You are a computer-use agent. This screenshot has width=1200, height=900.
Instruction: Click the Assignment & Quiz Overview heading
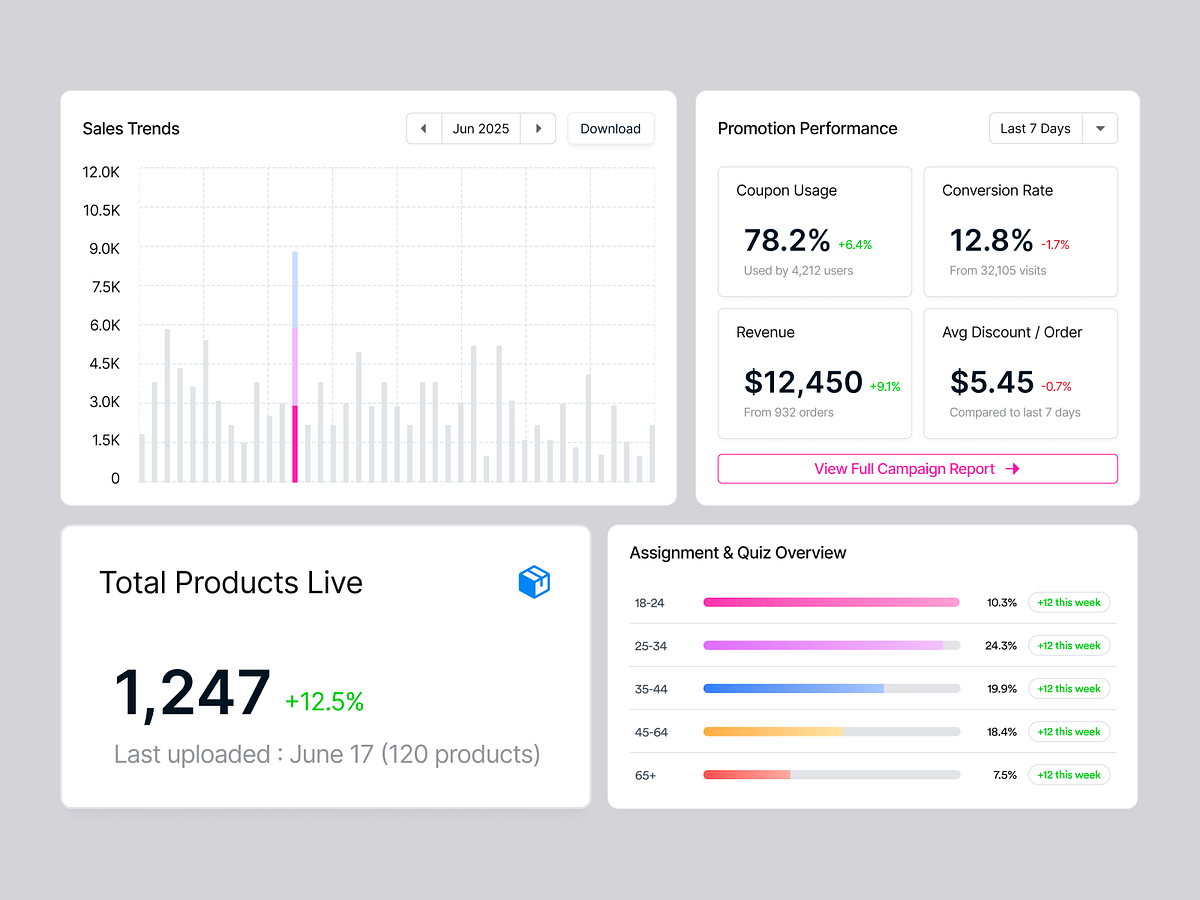pos(738,553)
